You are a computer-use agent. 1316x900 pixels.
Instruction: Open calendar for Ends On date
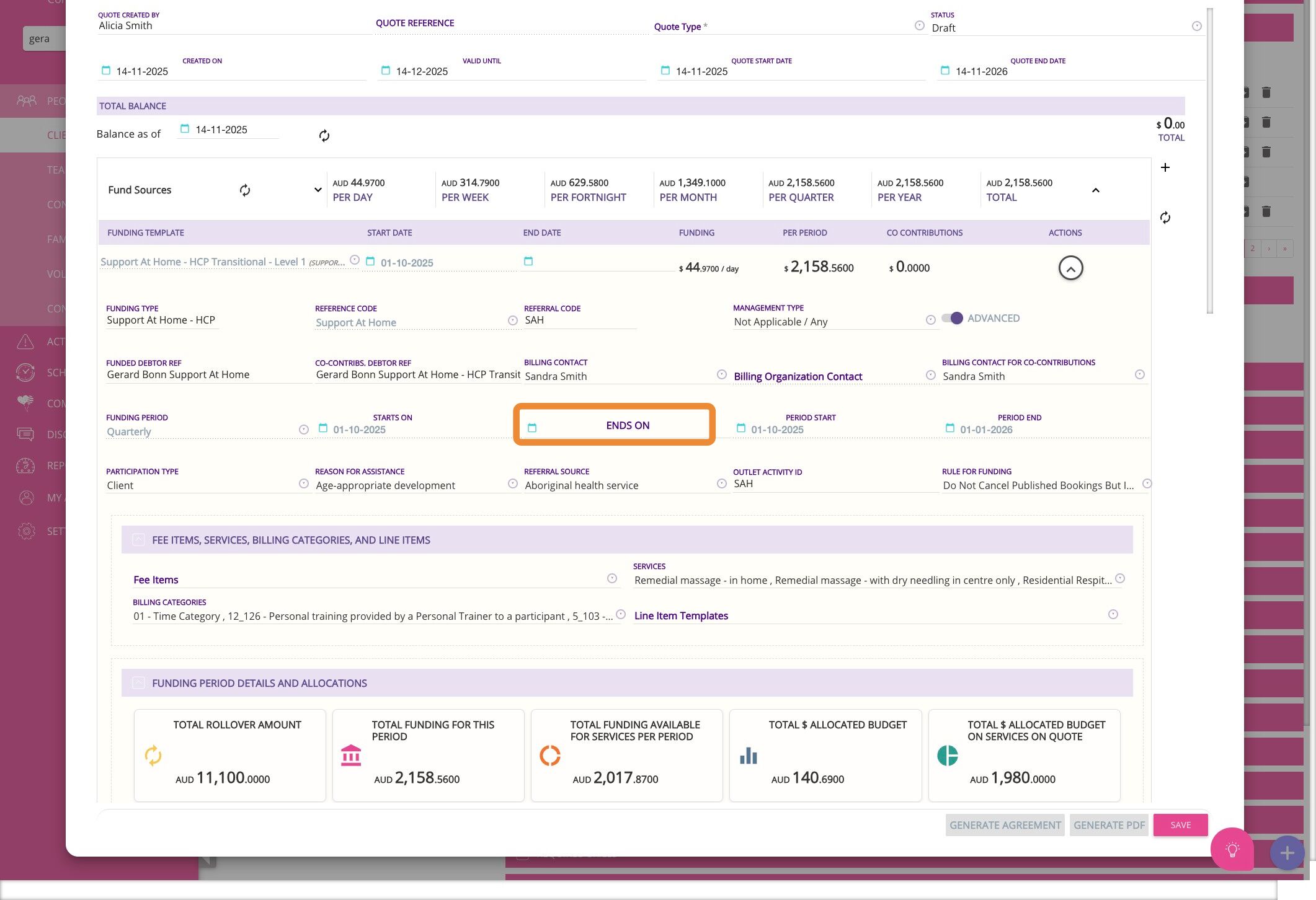coord(531,428)
